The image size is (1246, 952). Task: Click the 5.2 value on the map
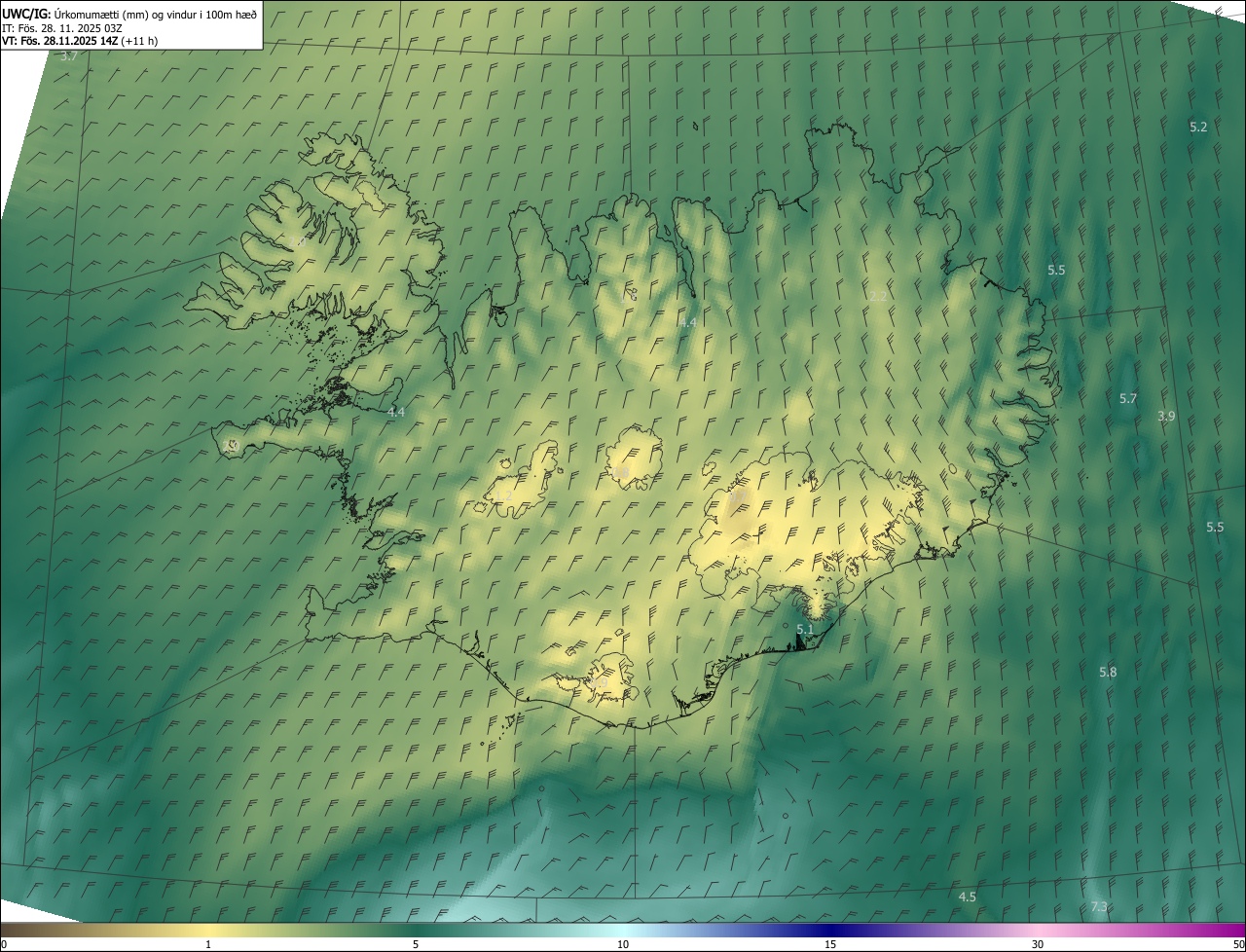coord(1198,127)
